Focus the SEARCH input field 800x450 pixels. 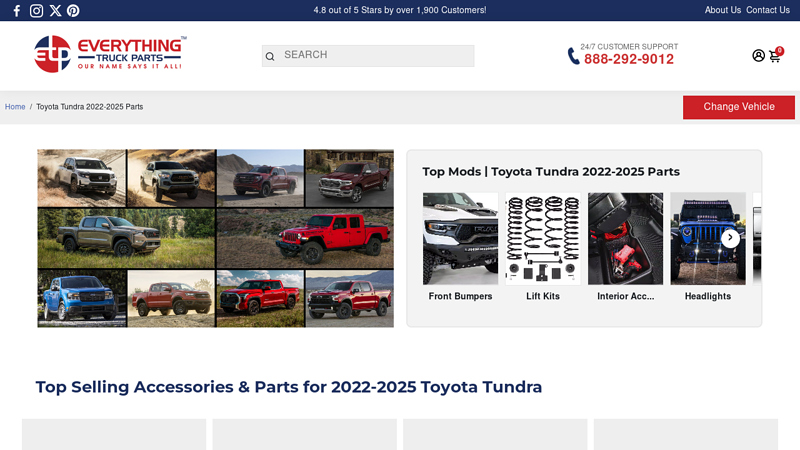point(368,56)
